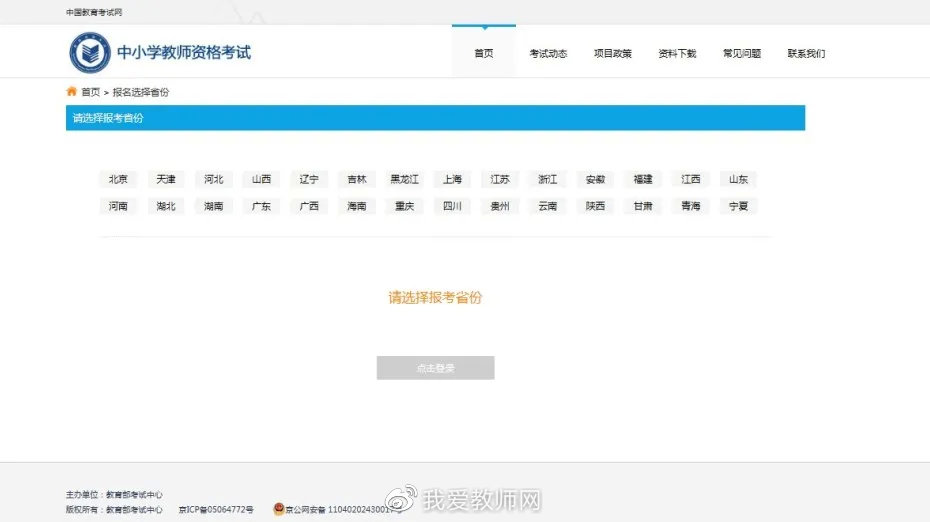Select province 北京
This screenshot has height=522, width=930.
(118, 179)
